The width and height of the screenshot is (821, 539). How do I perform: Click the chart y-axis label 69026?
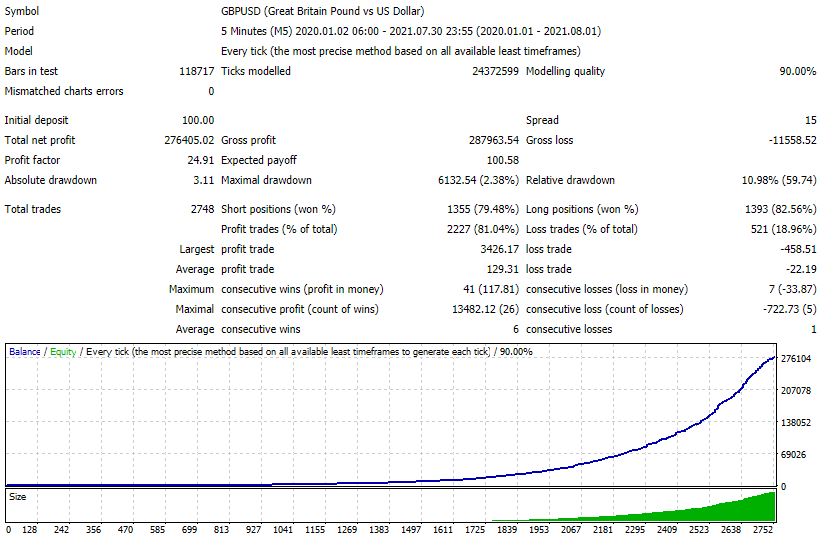pyautogui.click(x=793, y=455)
